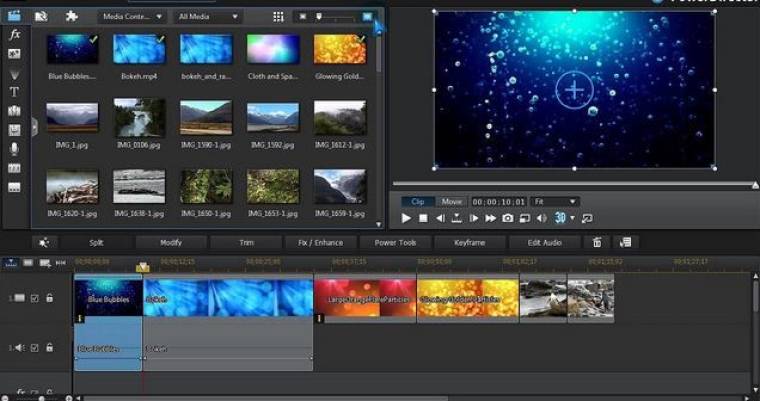Click the Modify button
Image resolution: width=760 pixels, height=401 pixels.
point(171,242)
